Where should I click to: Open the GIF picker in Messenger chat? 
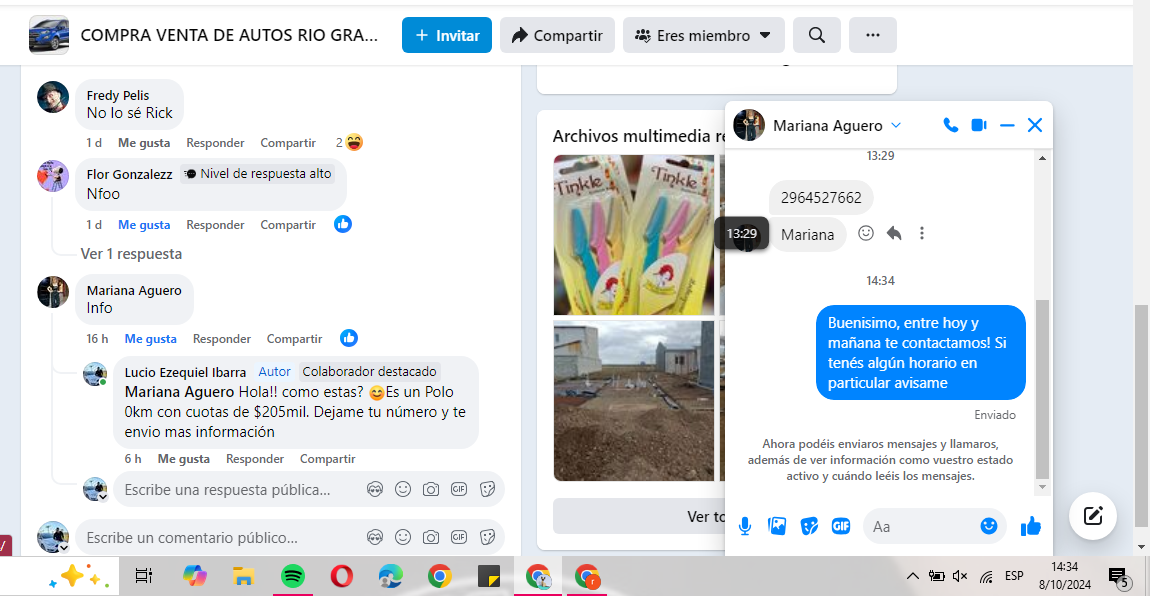841,526
